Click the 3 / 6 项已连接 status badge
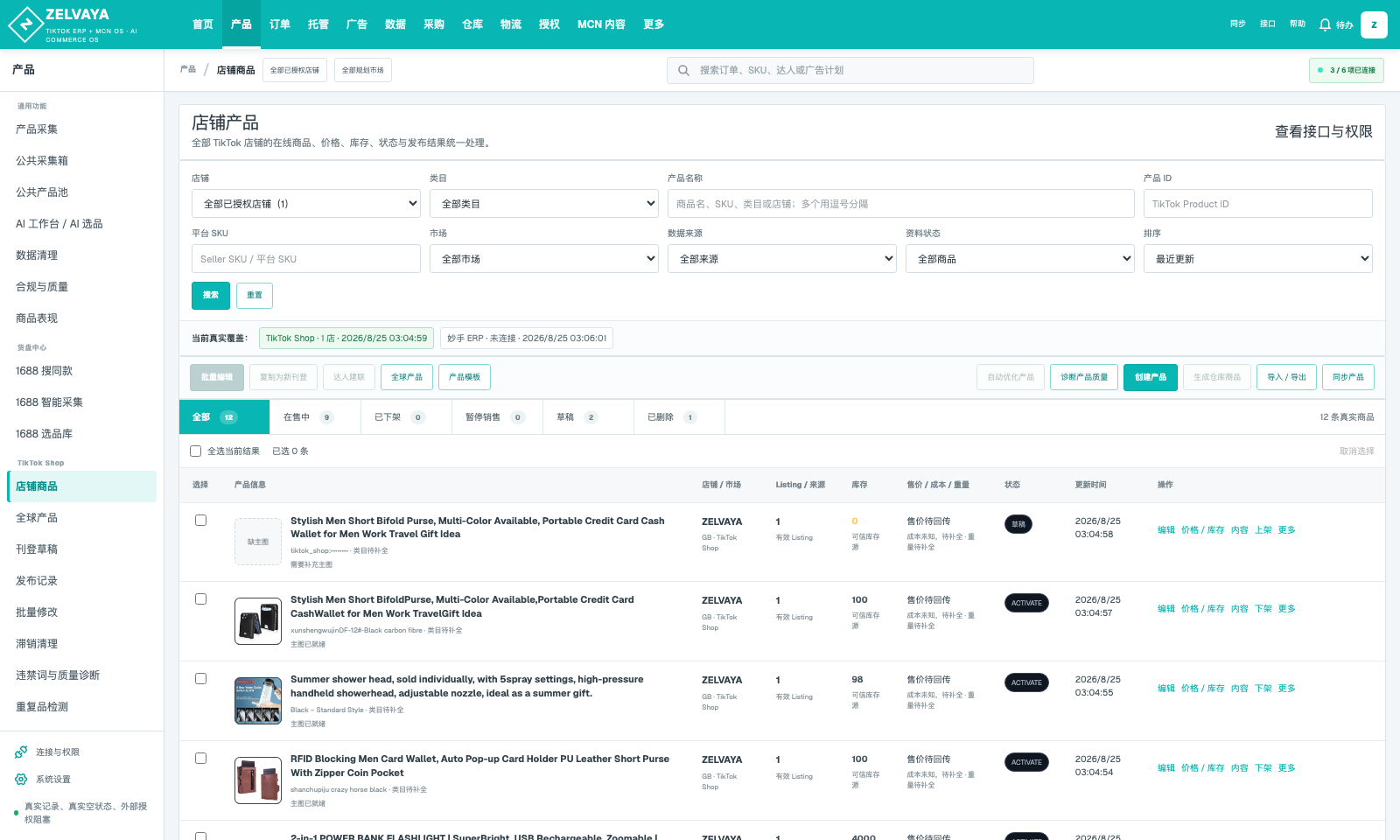The image size is (1400, 840). [x=1347, y=70]
